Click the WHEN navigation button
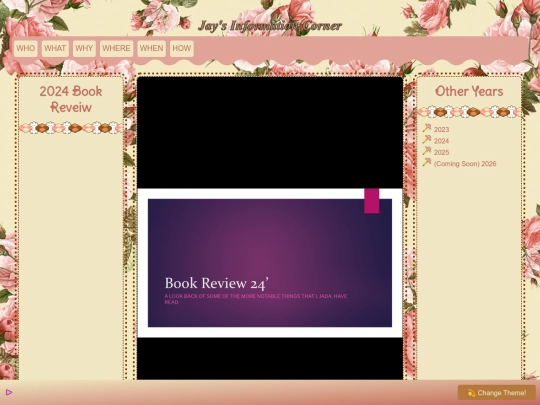 [152, 48]
